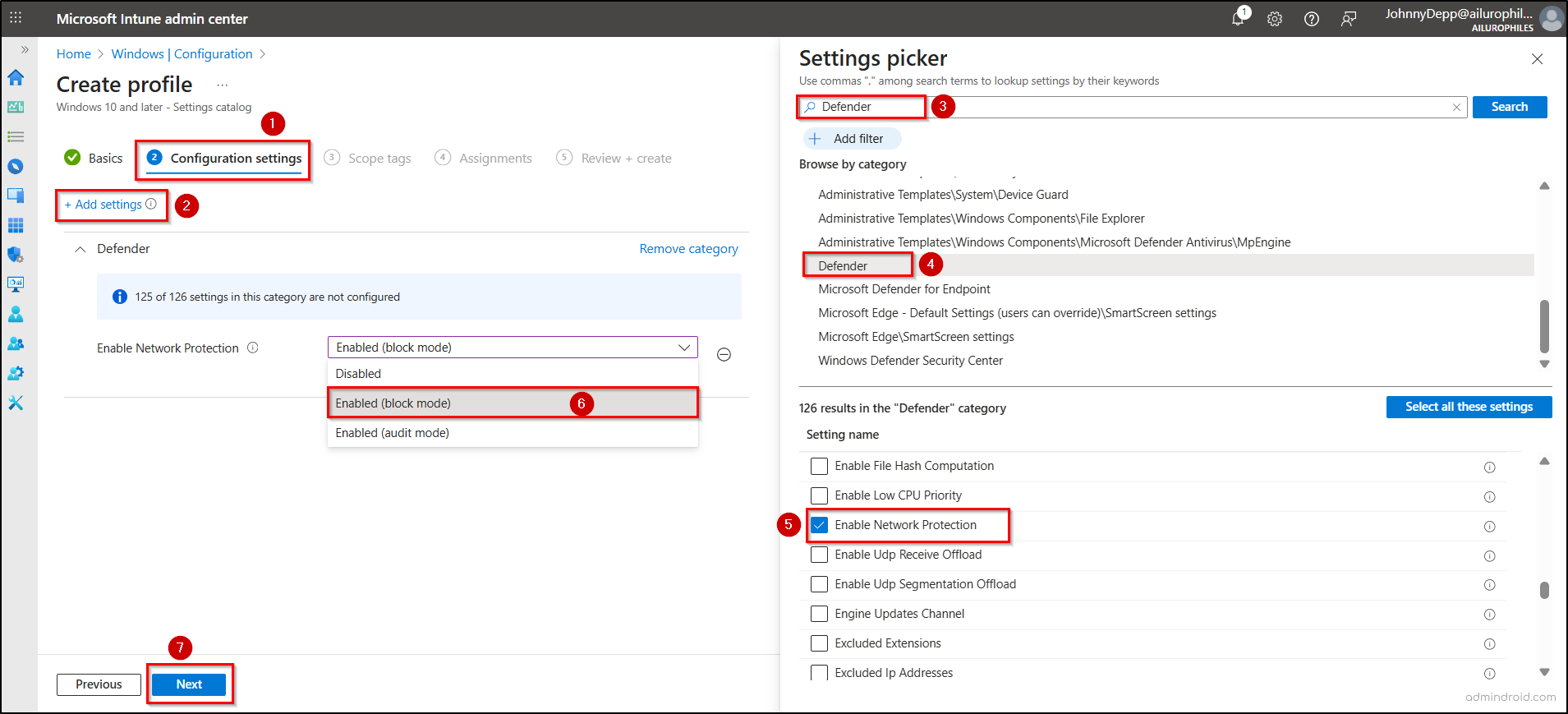
Task: Click the Defender search input field
Action: click(1133, 107)
